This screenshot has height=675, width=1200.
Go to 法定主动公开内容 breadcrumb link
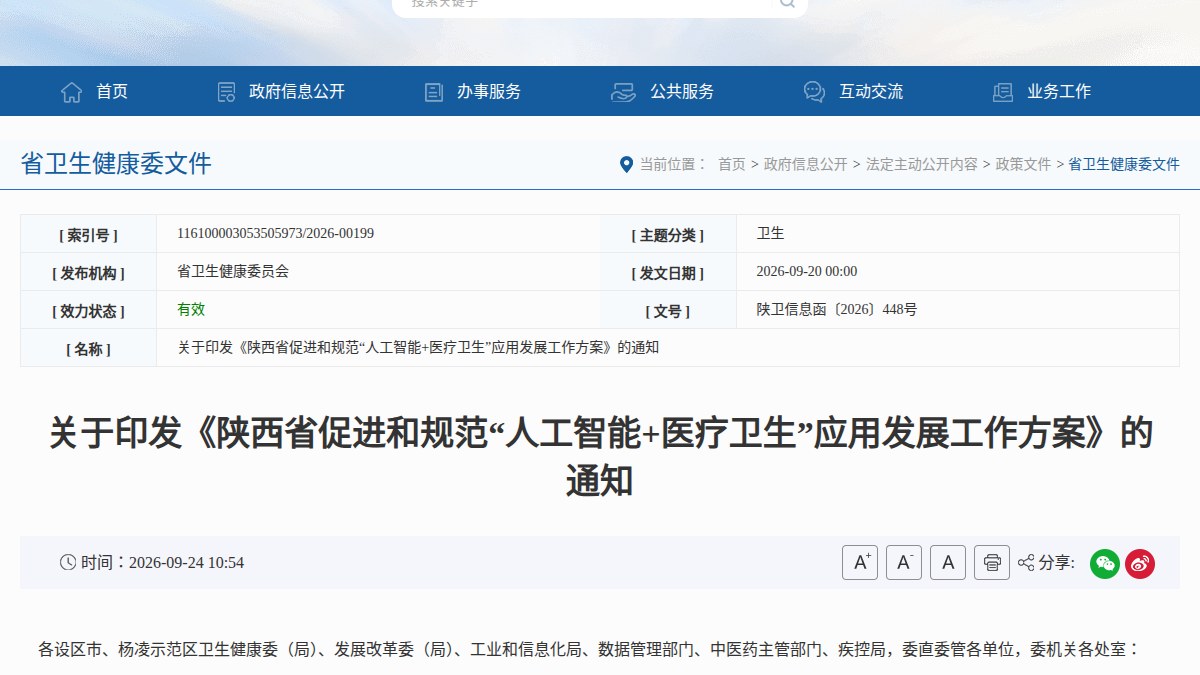tap(922, 164)
